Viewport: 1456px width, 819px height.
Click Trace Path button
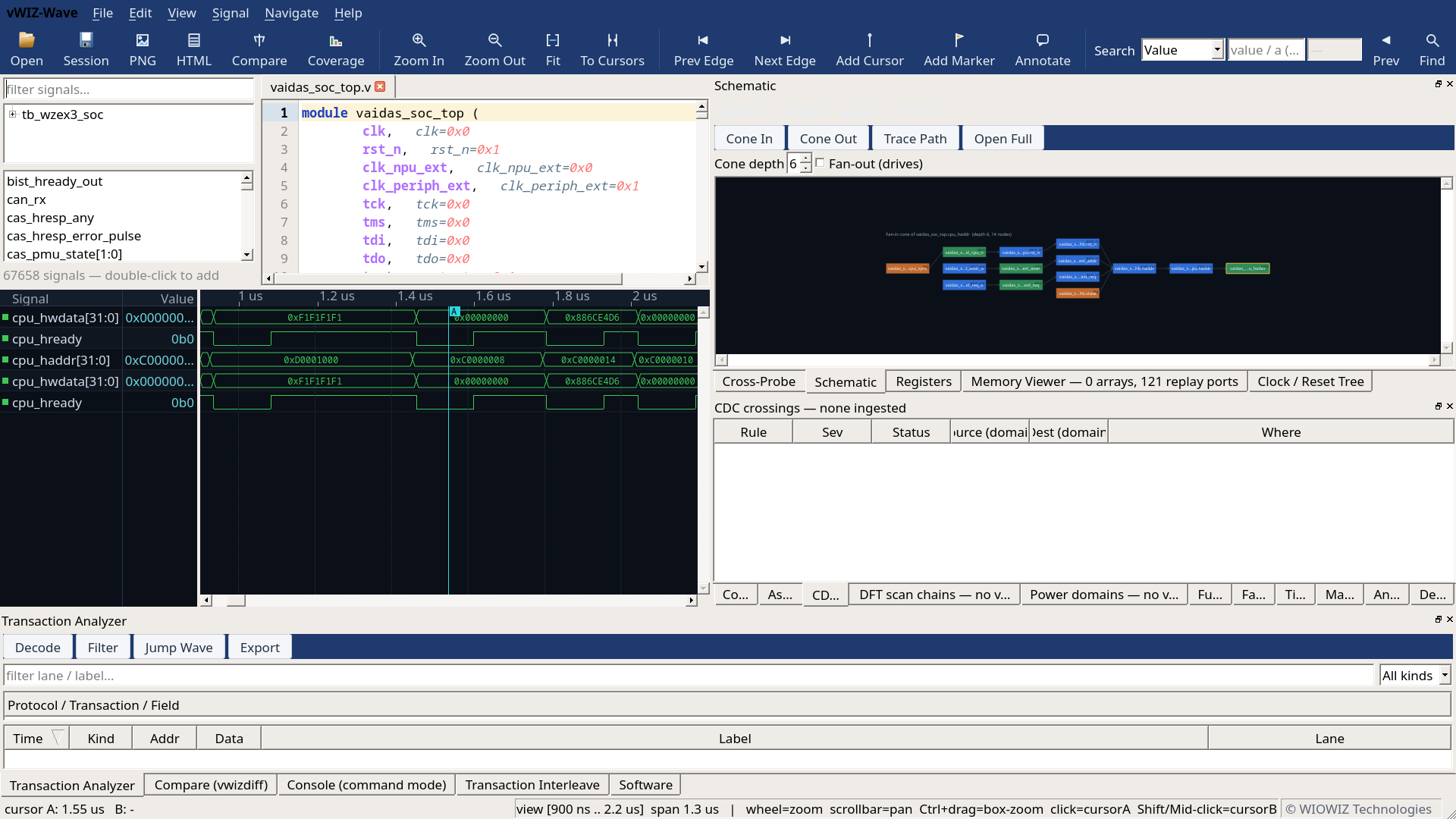pos(915,138)
